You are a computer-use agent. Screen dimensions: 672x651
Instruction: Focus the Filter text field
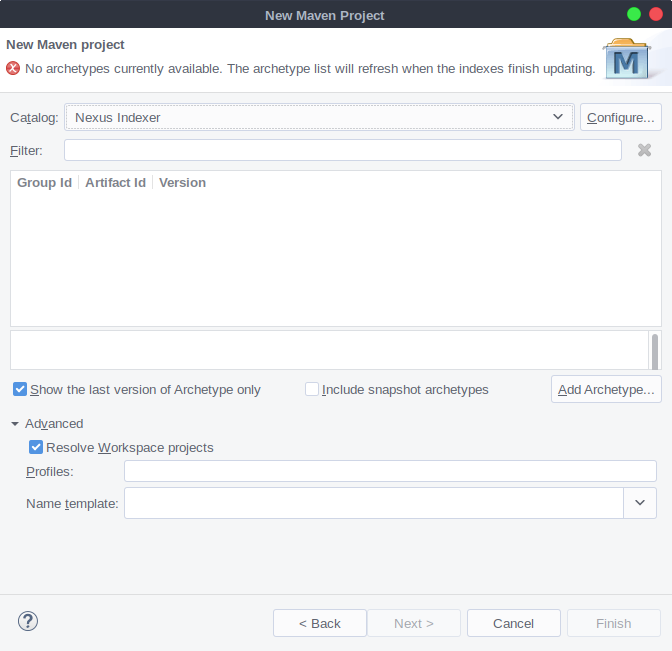343,150
